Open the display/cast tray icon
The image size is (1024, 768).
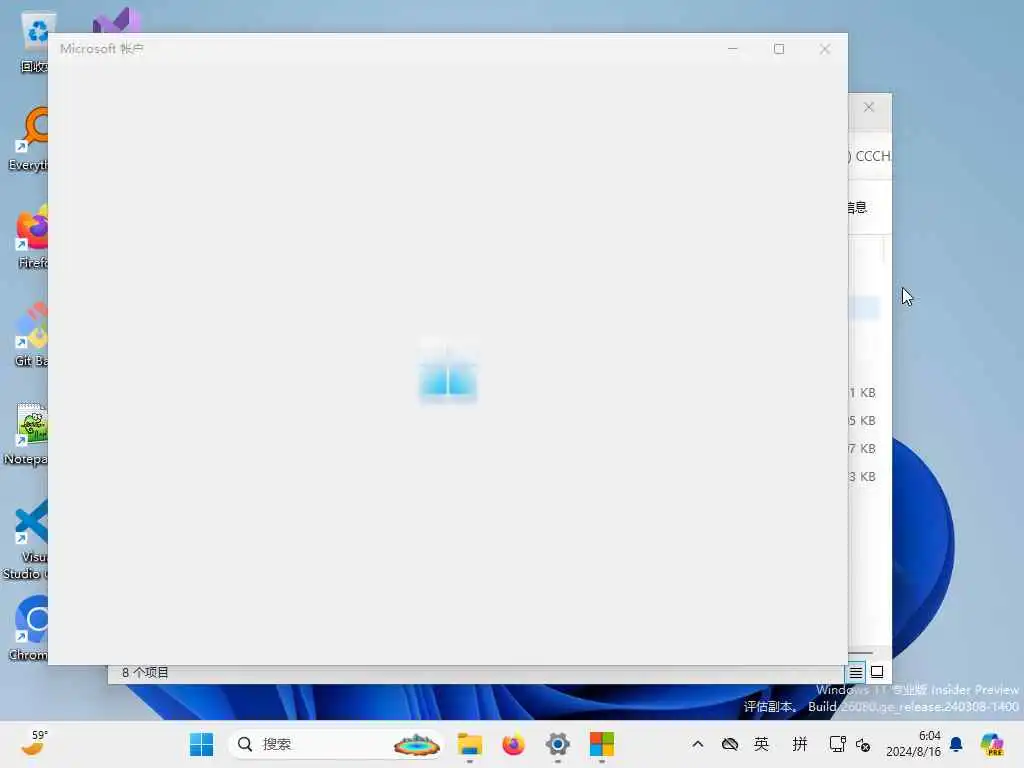pos(837,744)
